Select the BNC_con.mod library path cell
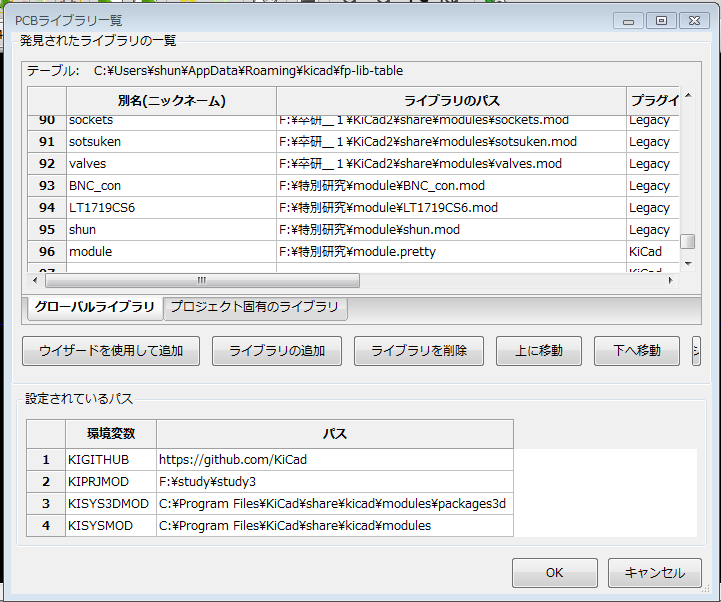 (x=452, y=186)
